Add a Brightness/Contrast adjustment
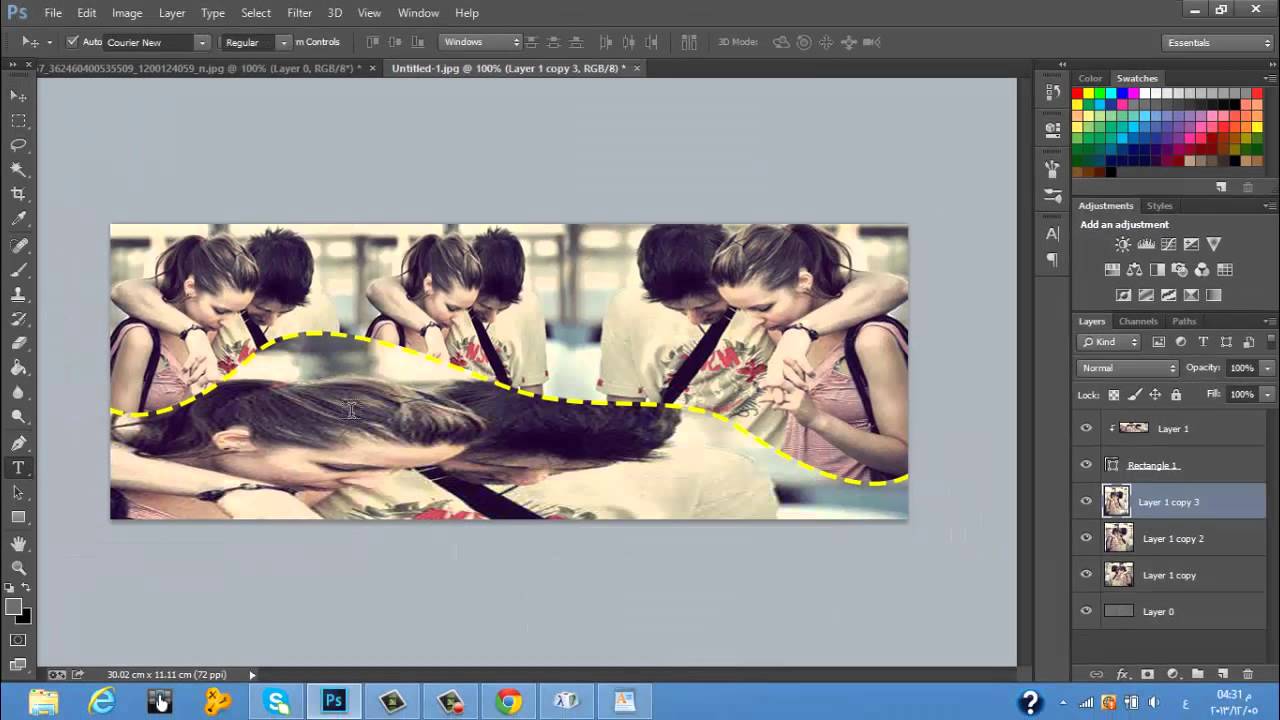Image resolution: width=1280 pixels, height=720 pixels. [x=1123, y=244]
